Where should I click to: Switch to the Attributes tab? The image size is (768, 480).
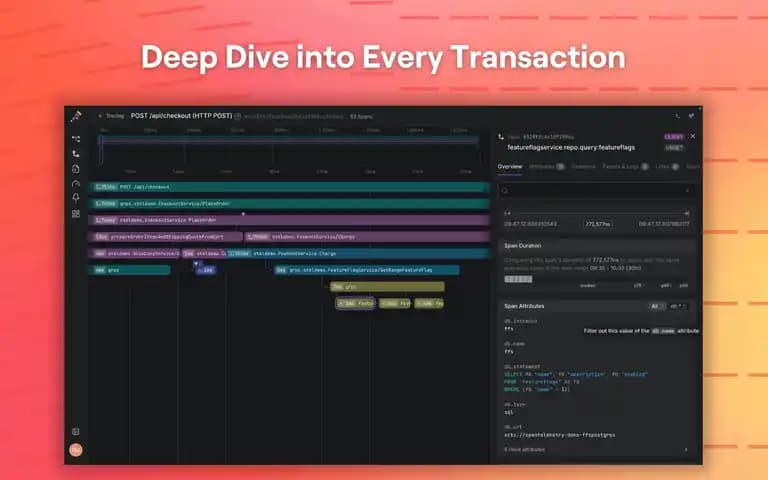(x=547, y=167)
